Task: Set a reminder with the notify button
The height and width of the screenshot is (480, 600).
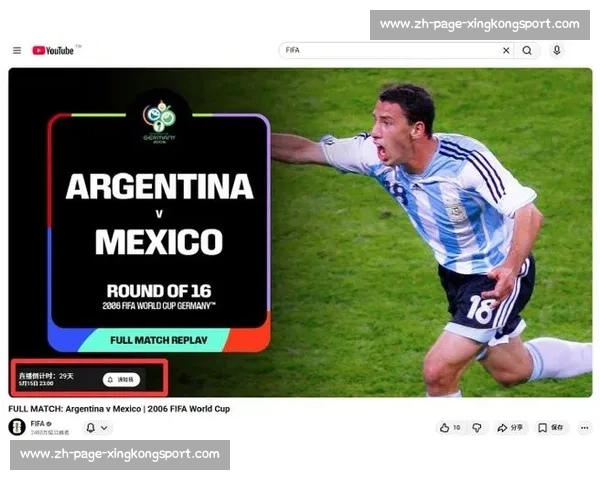Action: pos(121,379)
